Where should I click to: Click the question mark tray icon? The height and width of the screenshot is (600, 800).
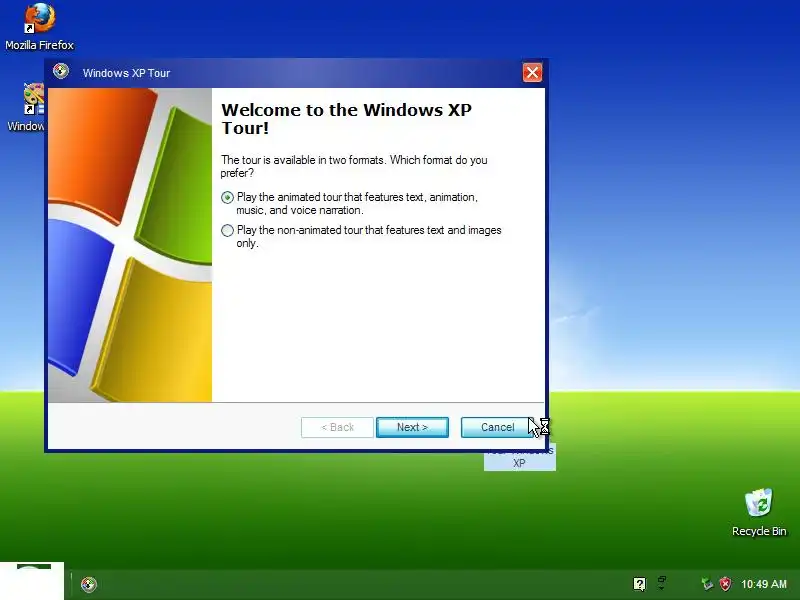pyautogui.click(x=639, y=584)
